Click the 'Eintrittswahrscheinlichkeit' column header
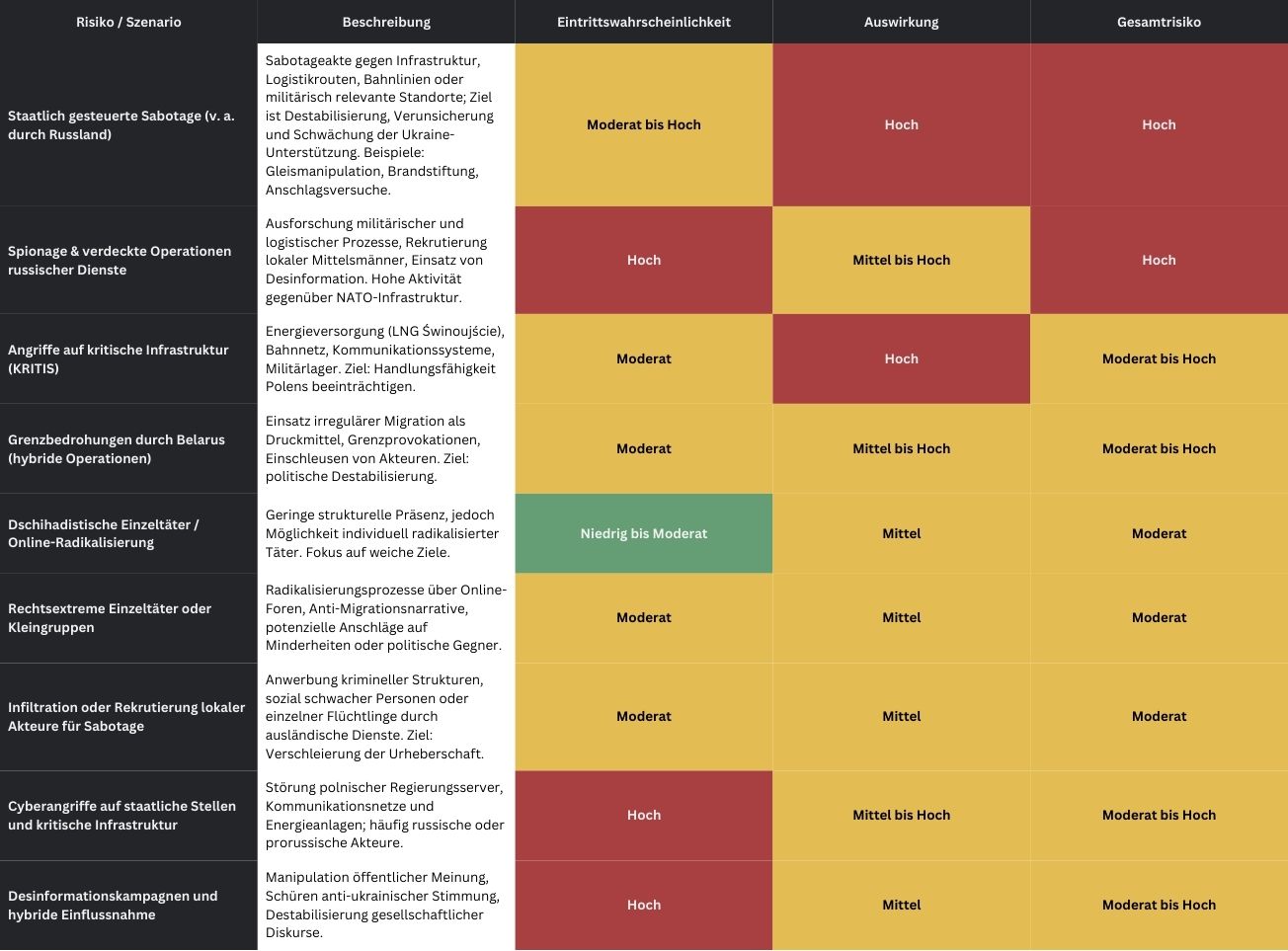1288x951 pixels. pos(644,22)
